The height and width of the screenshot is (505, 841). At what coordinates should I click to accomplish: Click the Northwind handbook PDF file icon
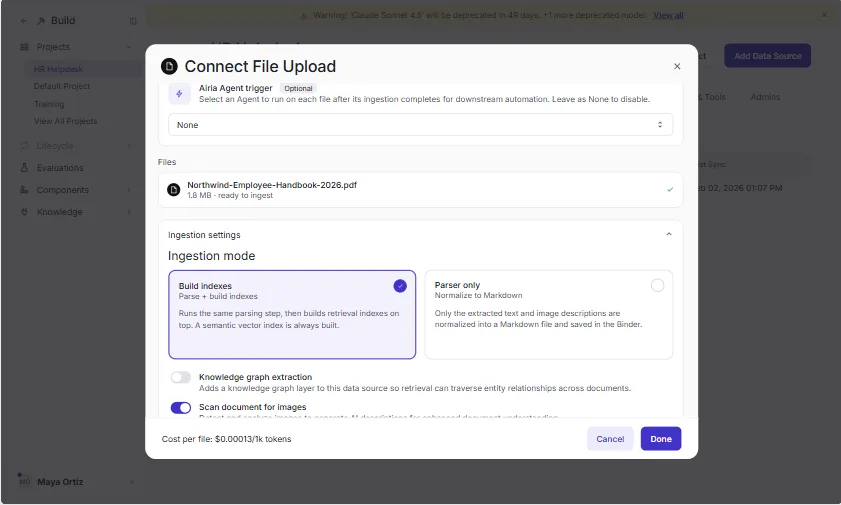(x=174, y=190)
